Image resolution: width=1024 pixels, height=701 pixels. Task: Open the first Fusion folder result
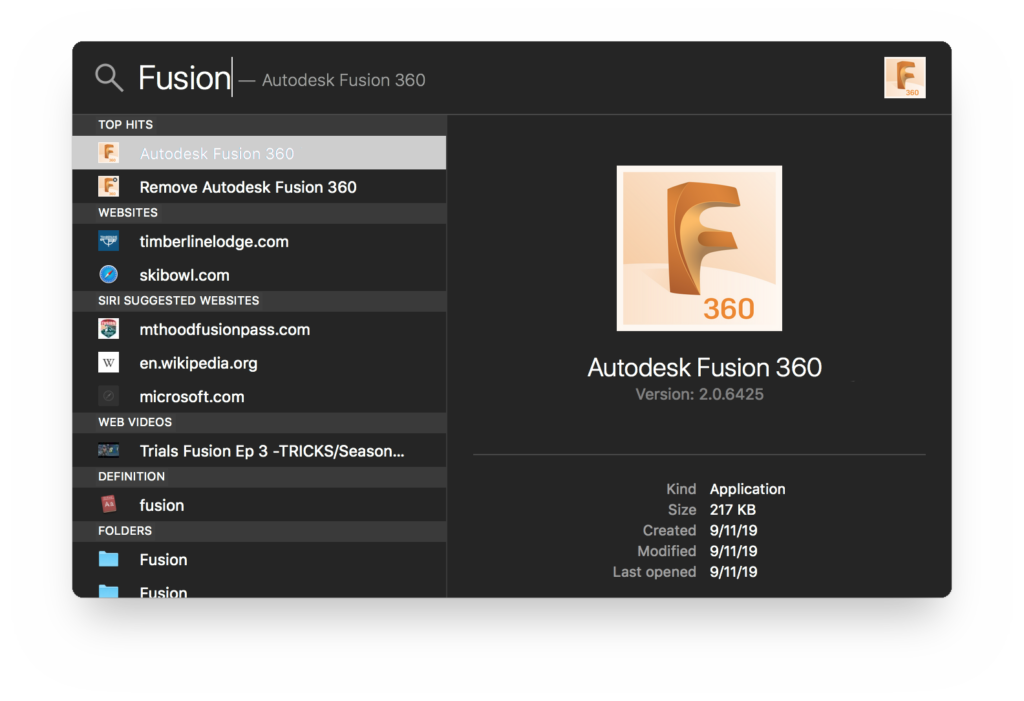point(259,559)
